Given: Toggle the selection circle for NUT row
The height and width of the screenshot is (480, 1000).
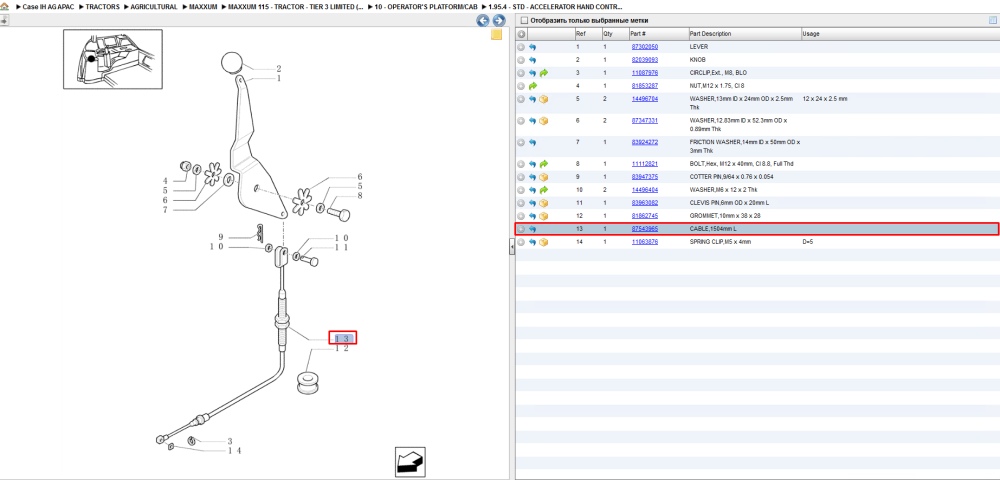Looking at the screenshot, I should click(x=521, y=86).
